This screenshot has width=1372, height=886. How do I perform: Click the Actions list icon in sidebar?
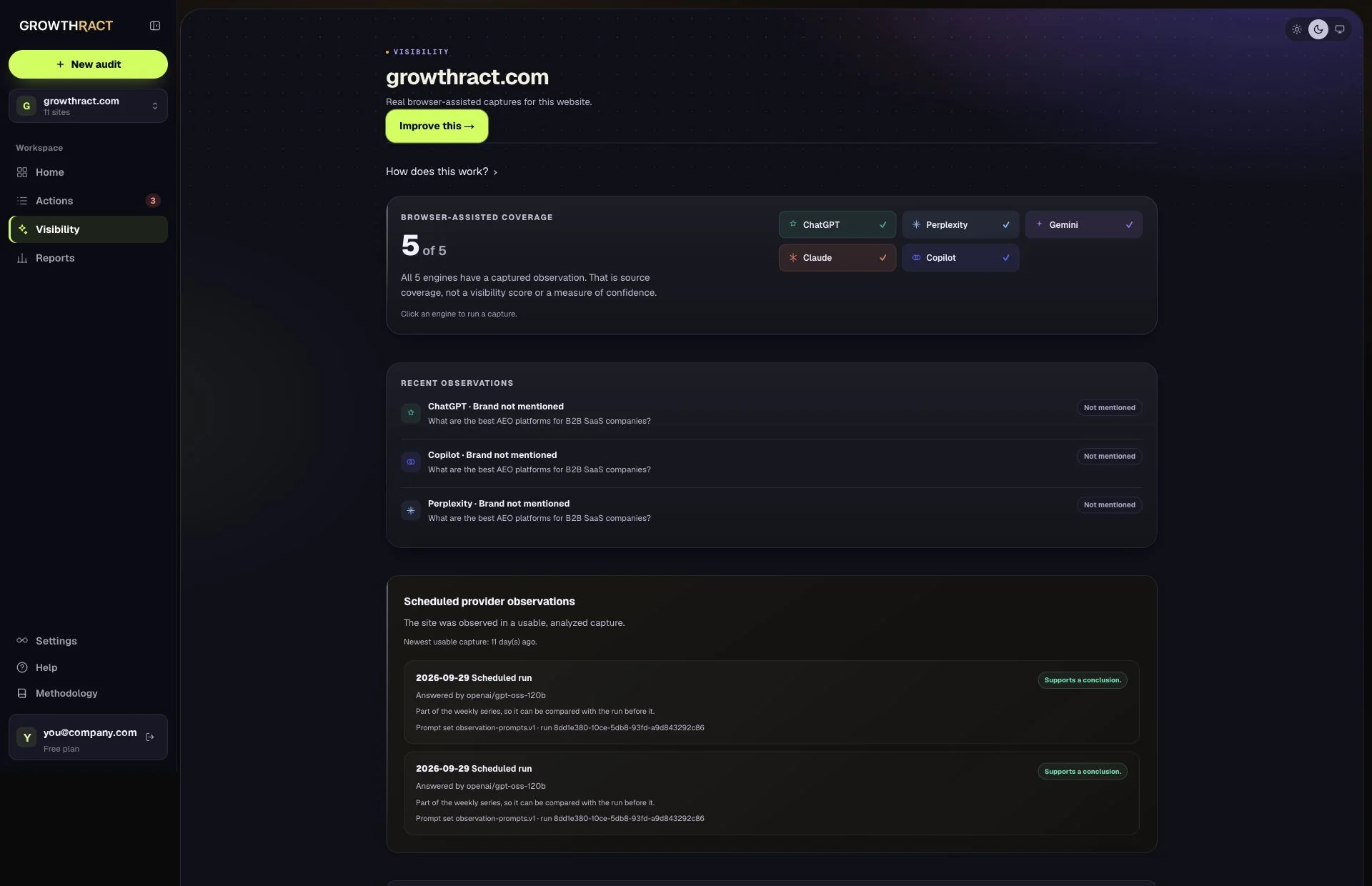(x=22, y=201)
